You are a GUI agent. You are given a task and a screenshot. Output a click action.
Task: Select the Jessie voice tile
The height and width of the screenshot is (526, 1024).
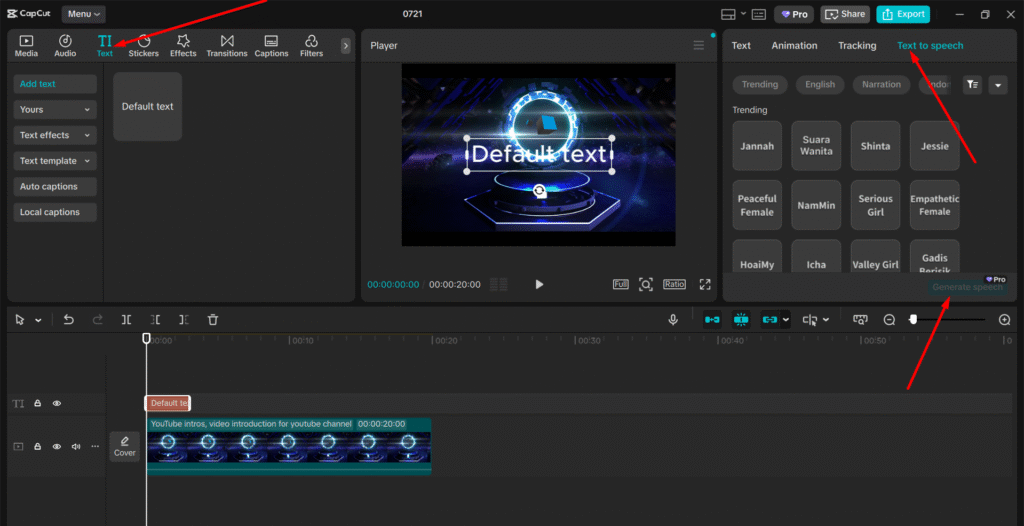(934, 146)
